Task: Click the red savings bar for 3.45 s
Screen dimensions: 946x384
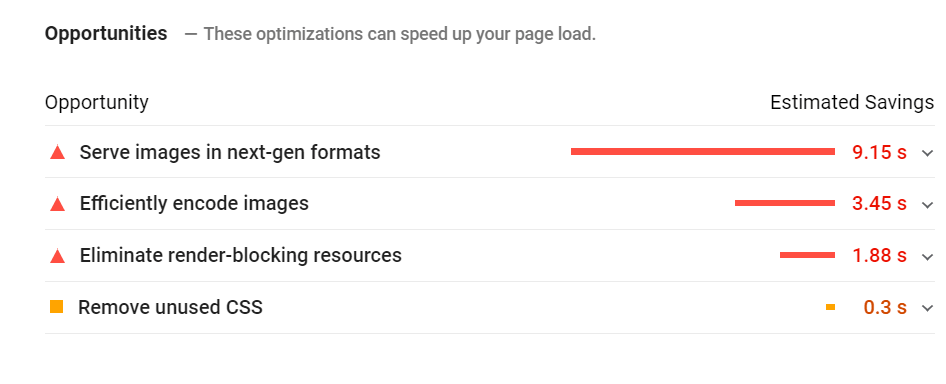Action: [785, 203]
